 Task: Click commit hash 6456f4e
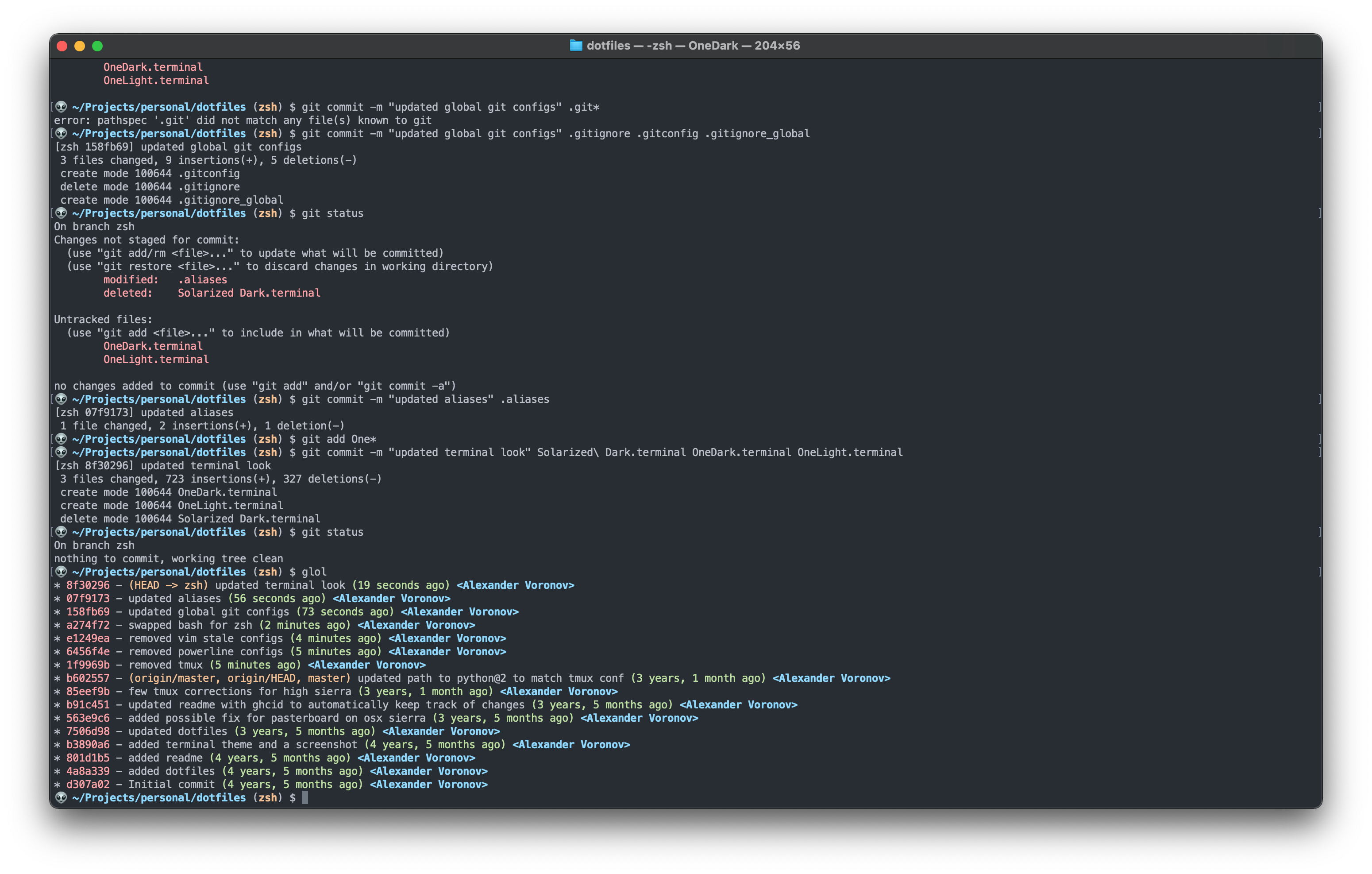[88, 652]
